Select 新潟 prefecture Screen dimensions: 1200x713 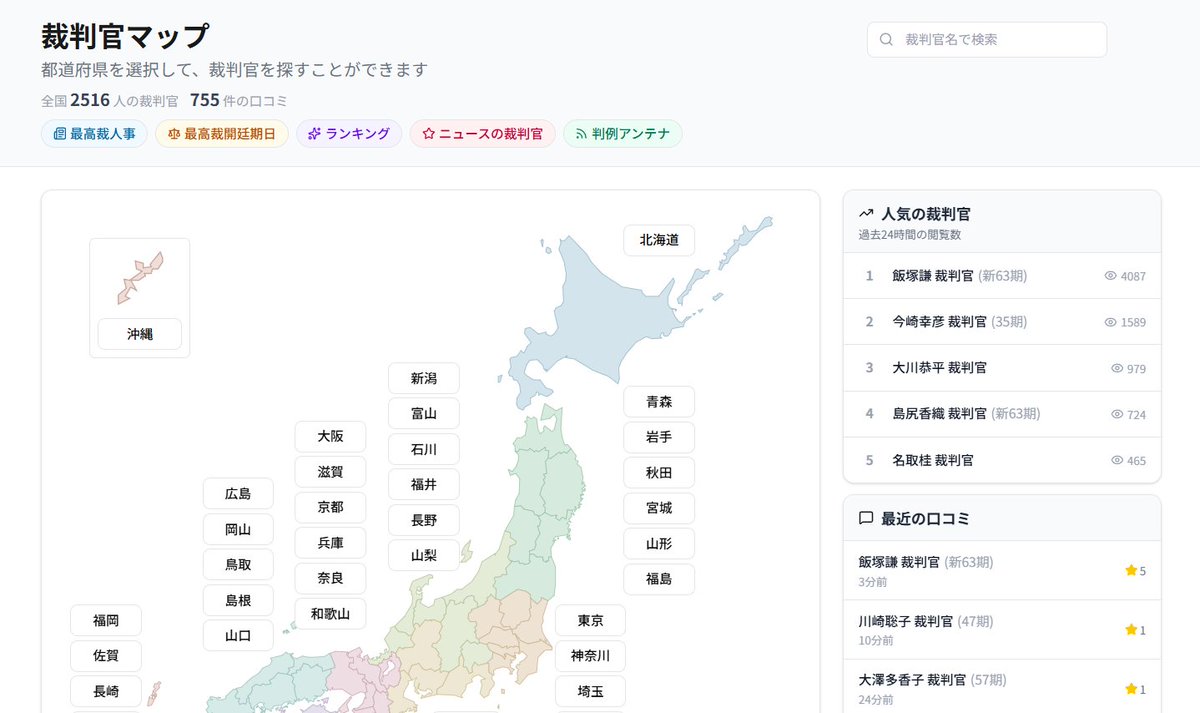(424, 378)
